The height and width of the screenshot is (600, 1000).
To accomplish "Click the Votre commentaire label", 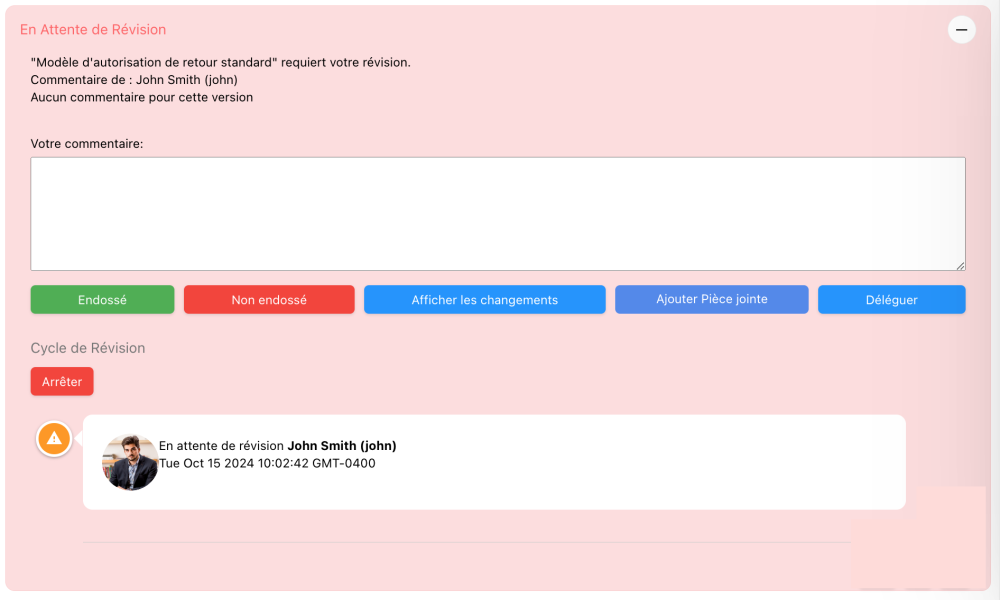I will pyautogui.click(x=87, y=144).
